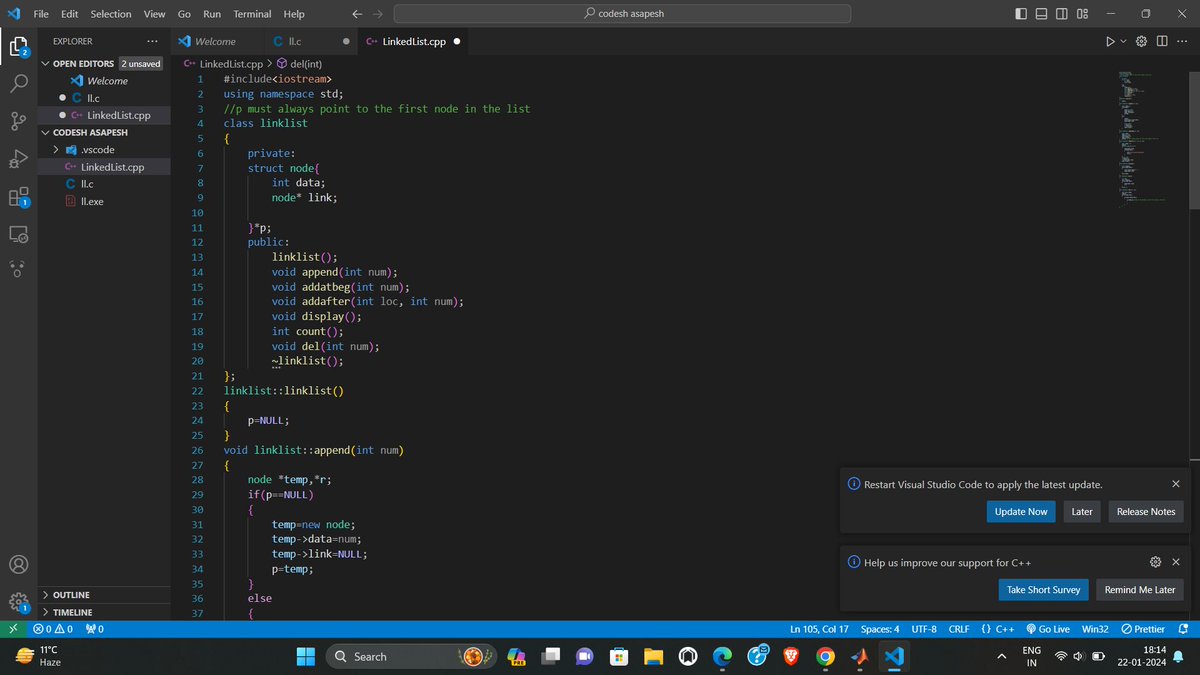The height and width of the screenshot is (675, 1200).
Task: Open the Run and Debug view
Action: [19, 159]
